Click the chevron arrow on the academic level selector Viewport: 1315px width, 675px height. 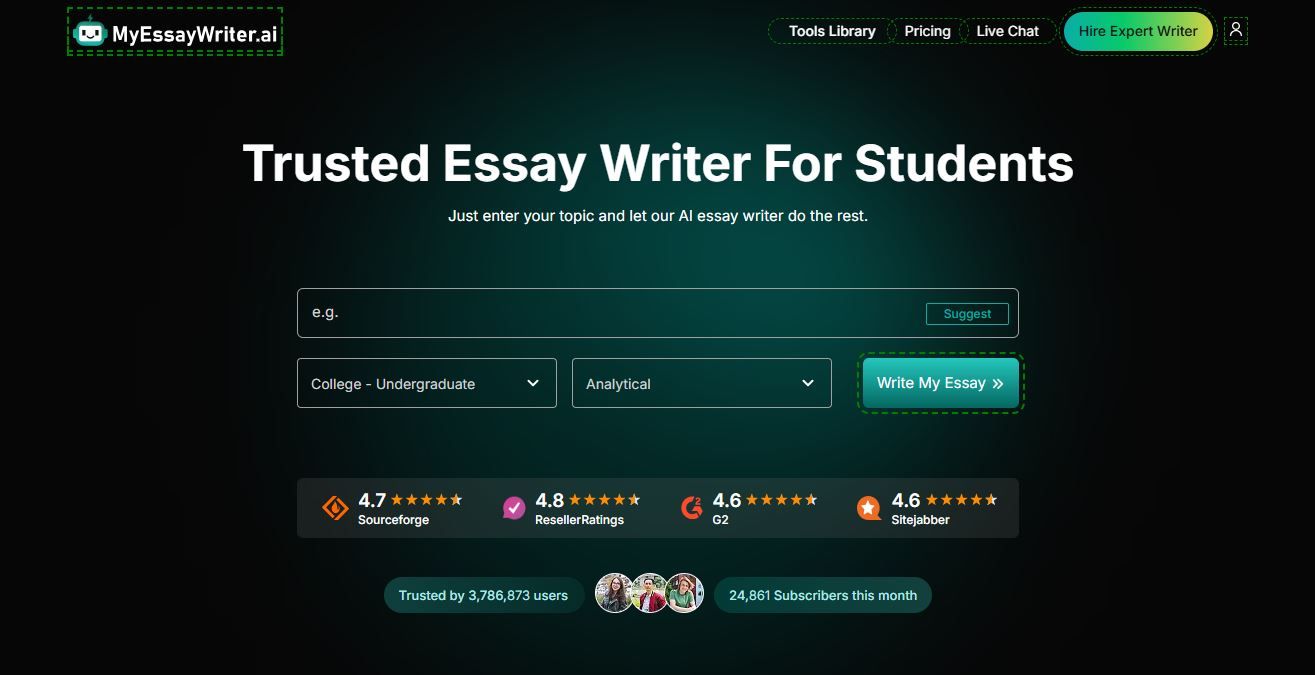tap(533, 383)
